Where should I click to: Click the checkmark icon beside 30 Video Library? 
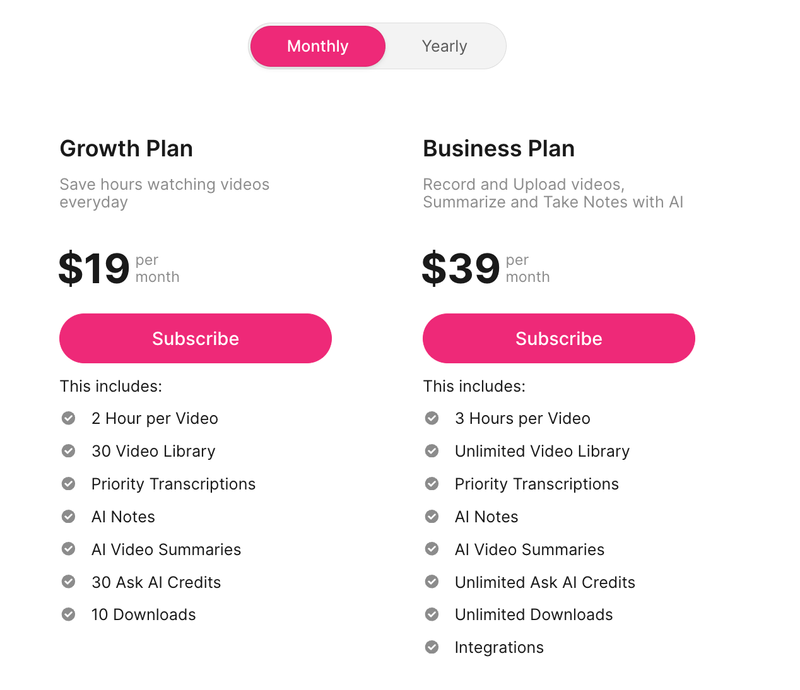[68, 451]
